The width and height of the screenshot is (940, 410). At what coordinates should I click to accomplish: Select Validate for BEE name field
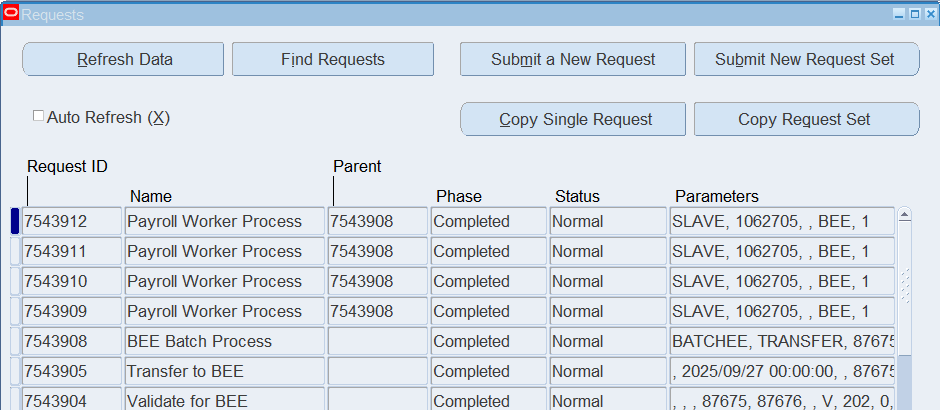pyautogui.click(x=224, y=401)
